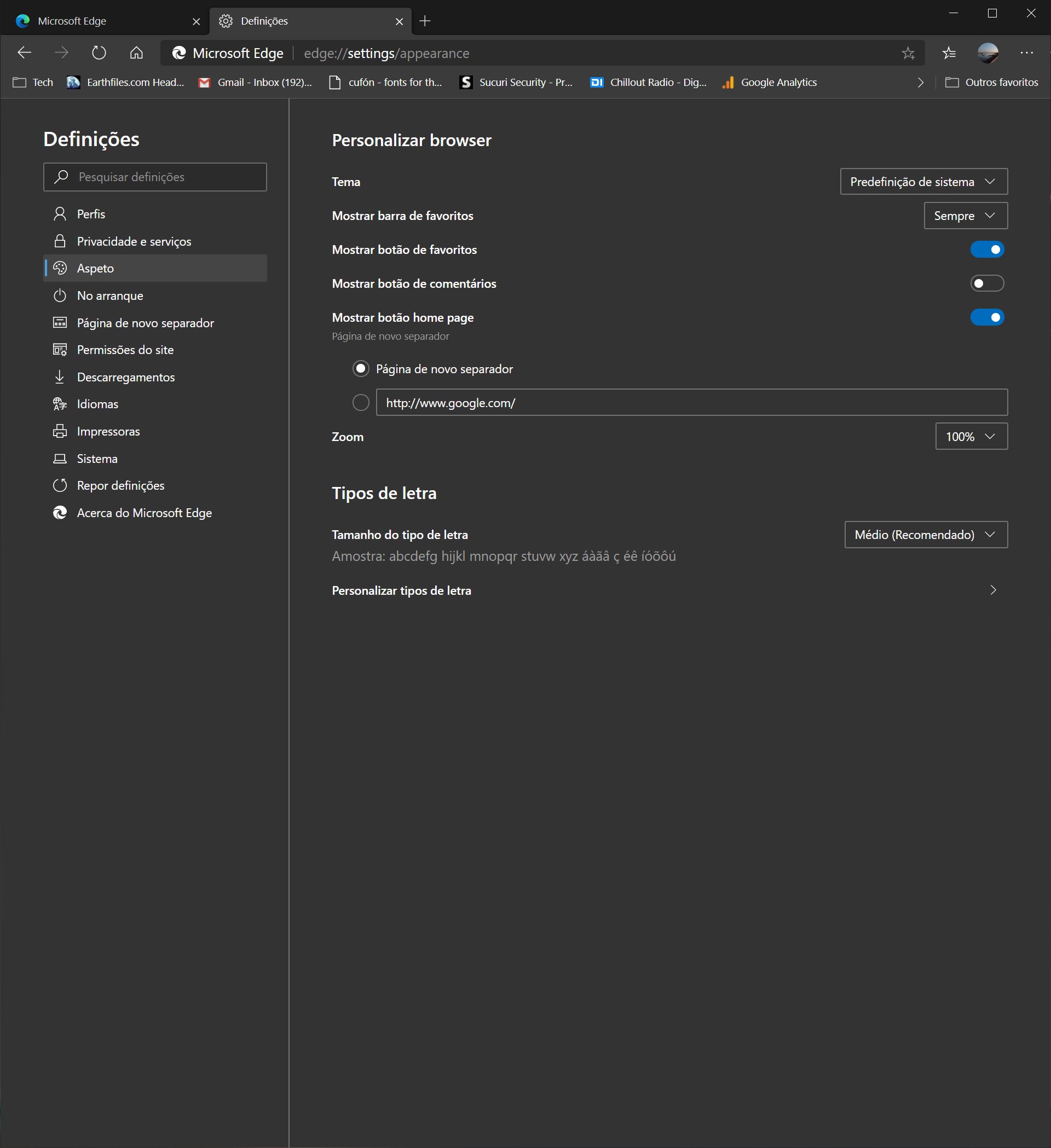This screenshot has width=1051, height=1148.
Task: Switch to the Microsoft Edge tab
Action: pos(106,22)
